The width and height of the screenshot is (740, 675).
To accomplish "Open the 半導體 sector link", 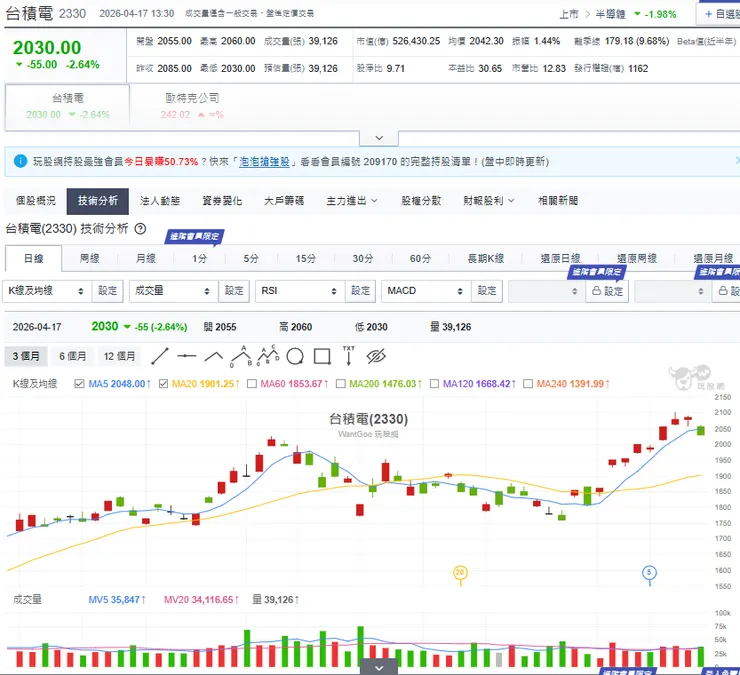I will (x=610, y=14).
